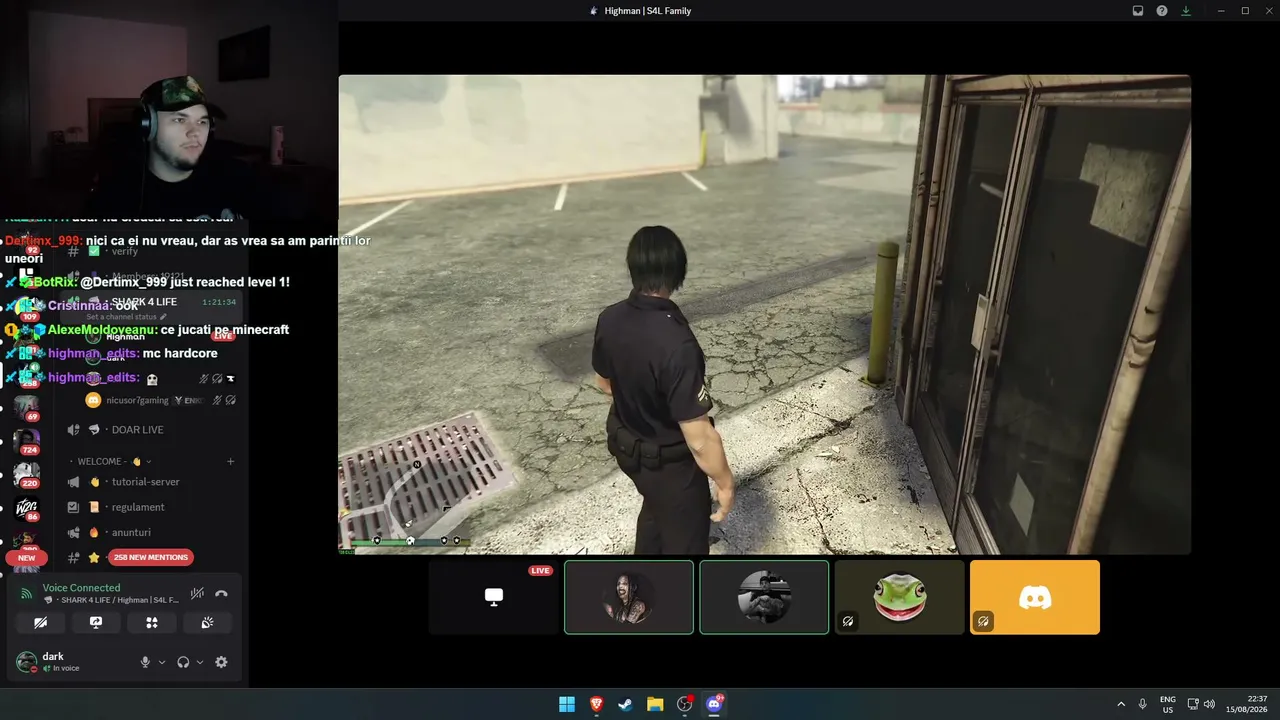
Task: Open Discord Help from the title bar
Action: [x=1162, y=11]
